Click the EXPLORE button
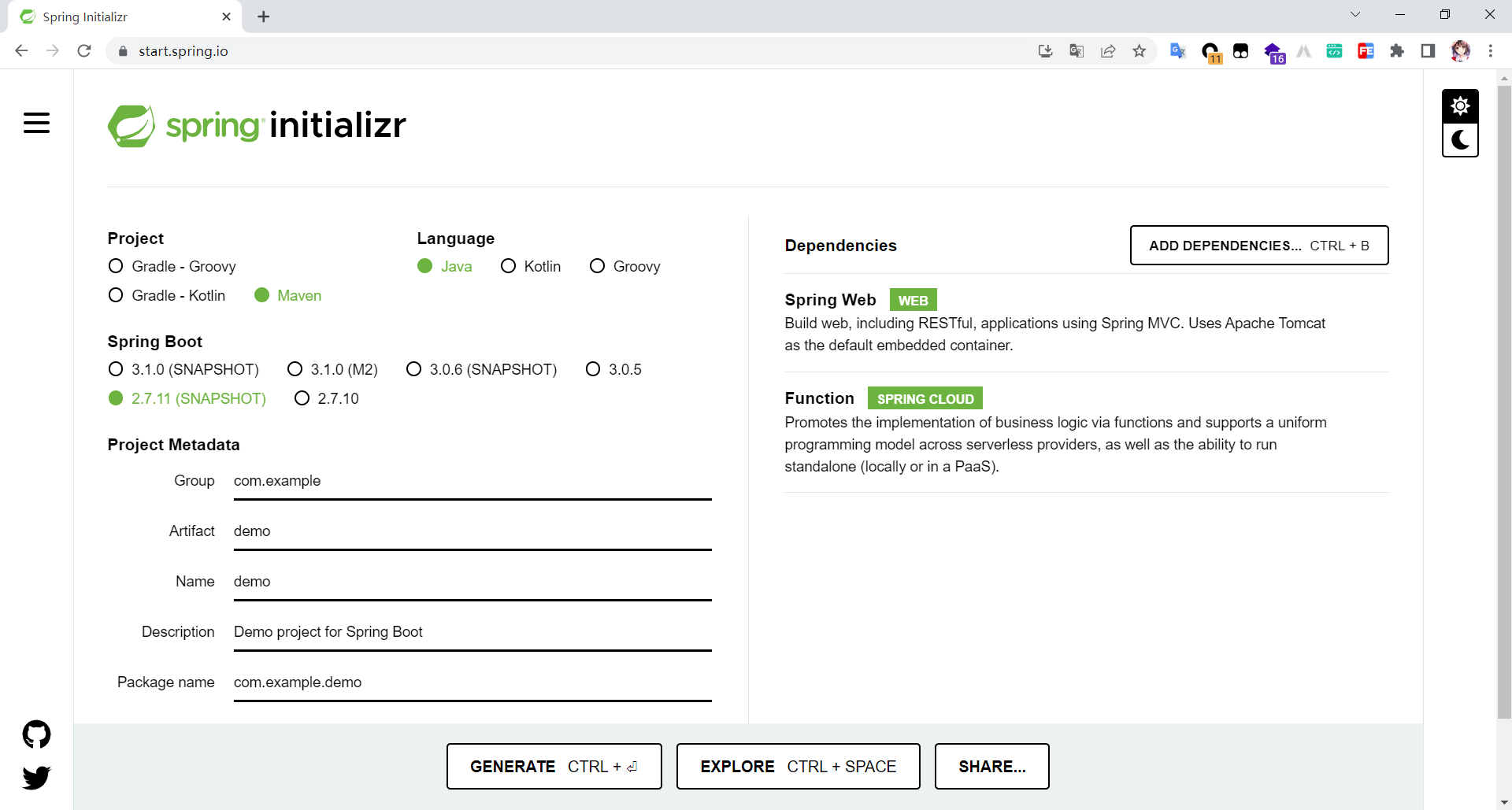The width and height of the screenshot is (1512, 810). click(x=798, y=766)
